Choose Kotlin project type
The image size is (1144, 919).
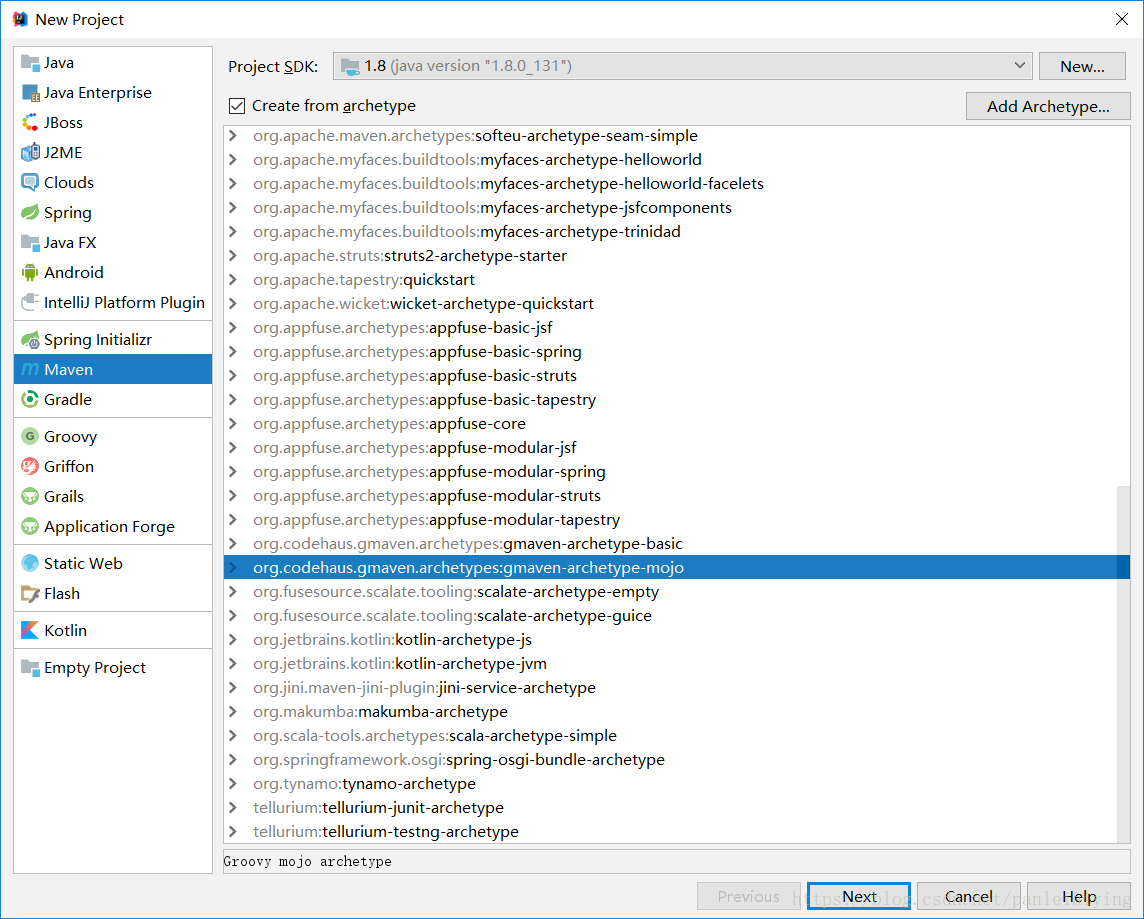(x=113, y=630)
